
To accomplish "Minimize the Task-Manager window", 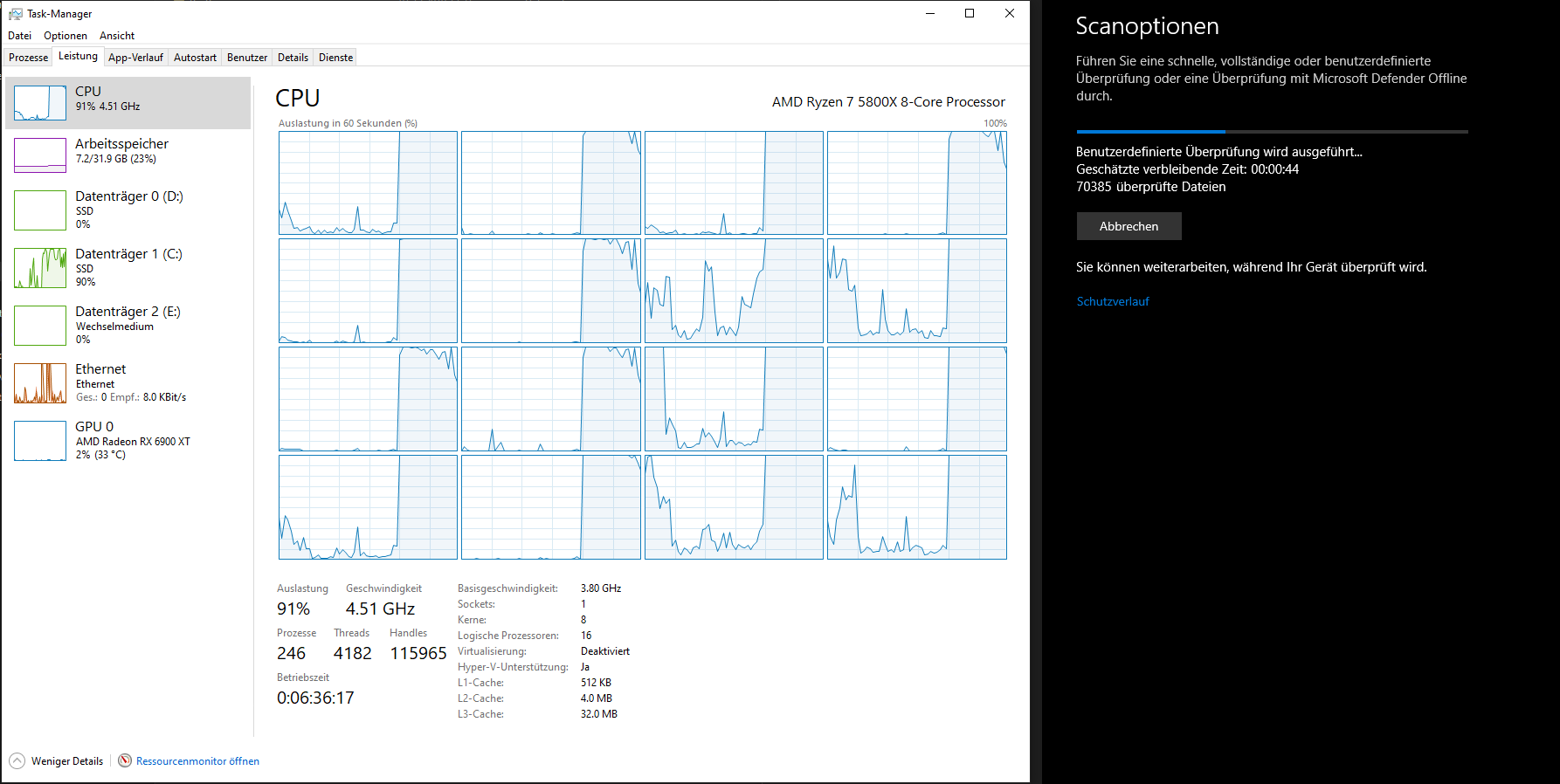I will (930, 13).
